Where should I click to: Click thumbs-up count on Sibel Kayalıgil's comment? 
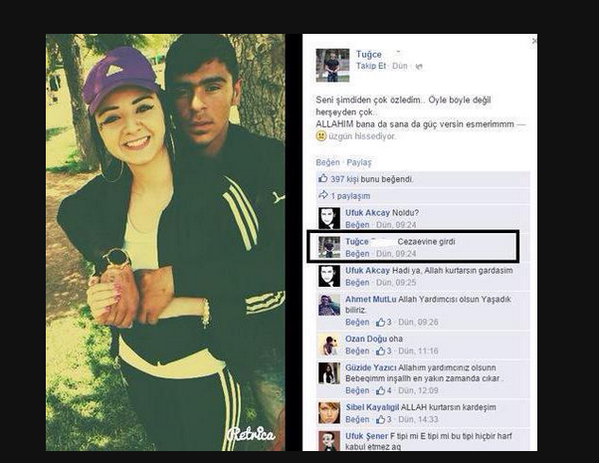(384, 419)
